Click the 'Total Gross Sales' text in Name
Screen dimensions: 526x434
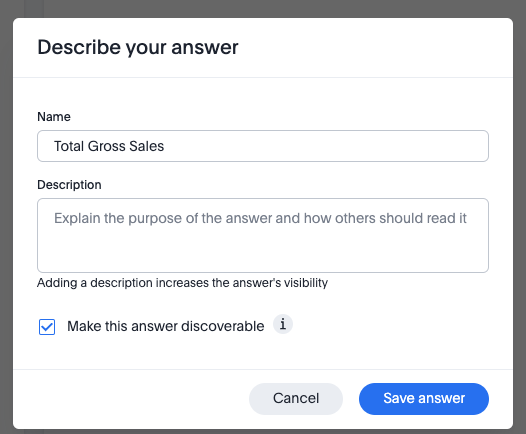pyautogui.click(x=109, y=146)
